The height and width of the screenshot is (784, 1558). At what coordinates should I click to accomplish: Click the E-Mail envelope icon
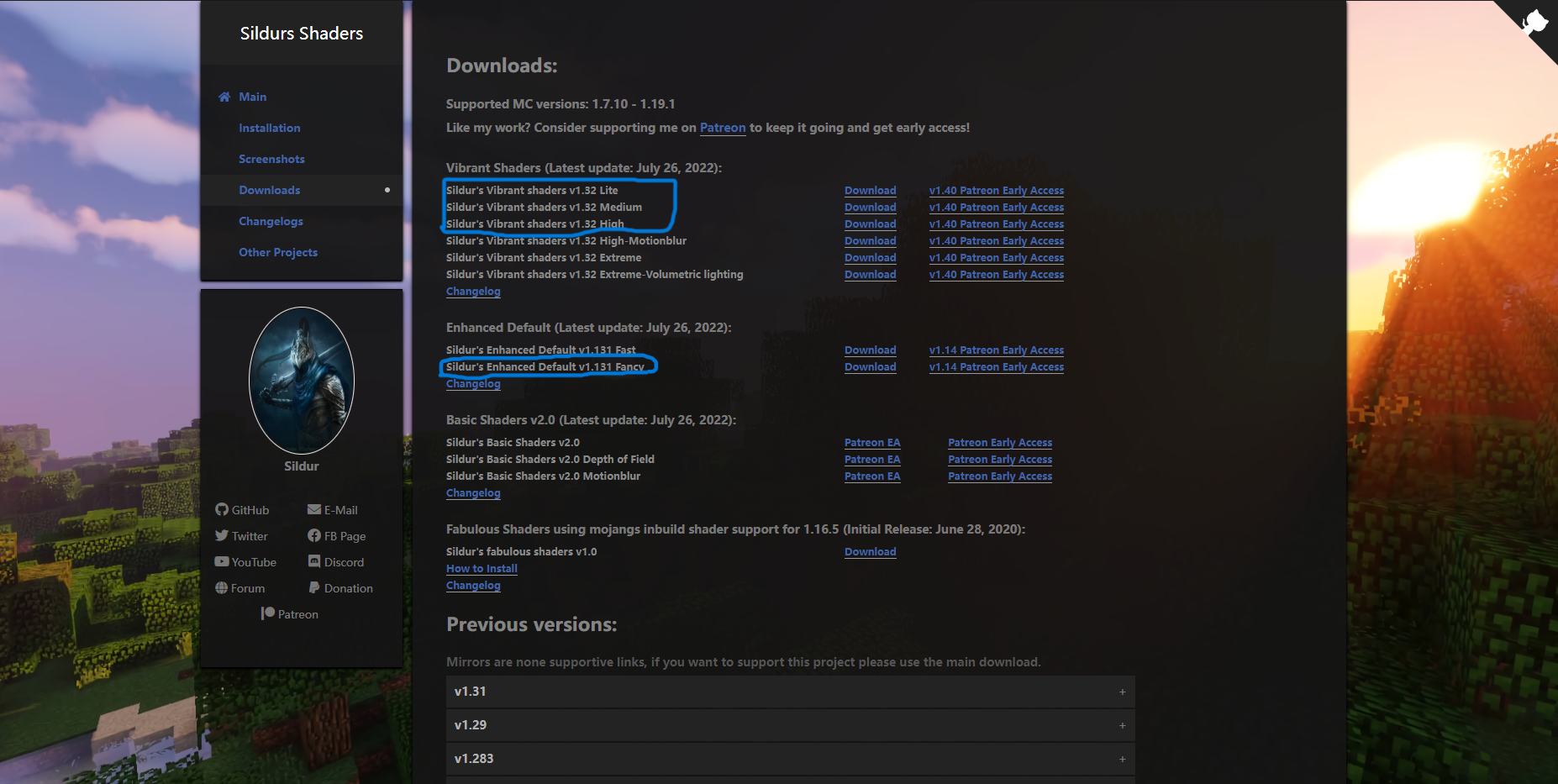(314, 509)
